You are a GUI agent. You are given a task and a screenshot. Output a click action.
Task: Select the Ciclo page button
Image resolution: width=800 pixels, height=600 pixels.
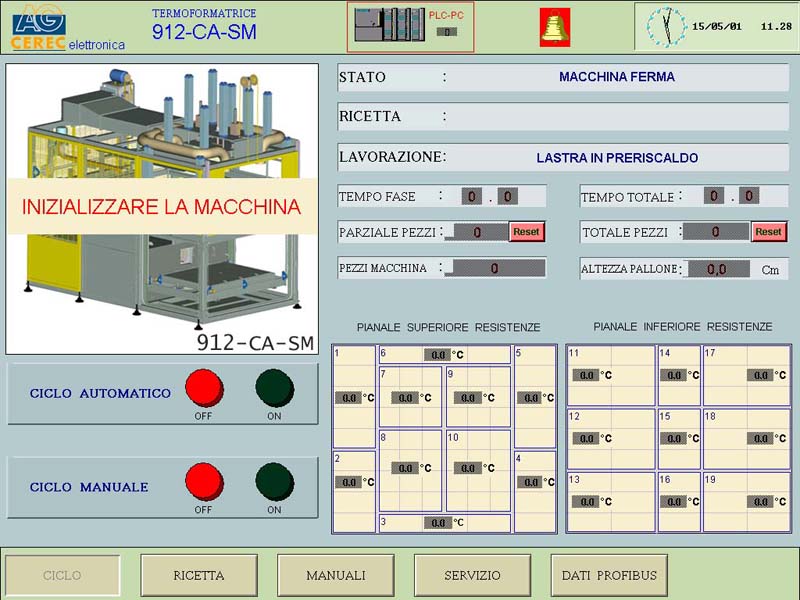point(63,575)
